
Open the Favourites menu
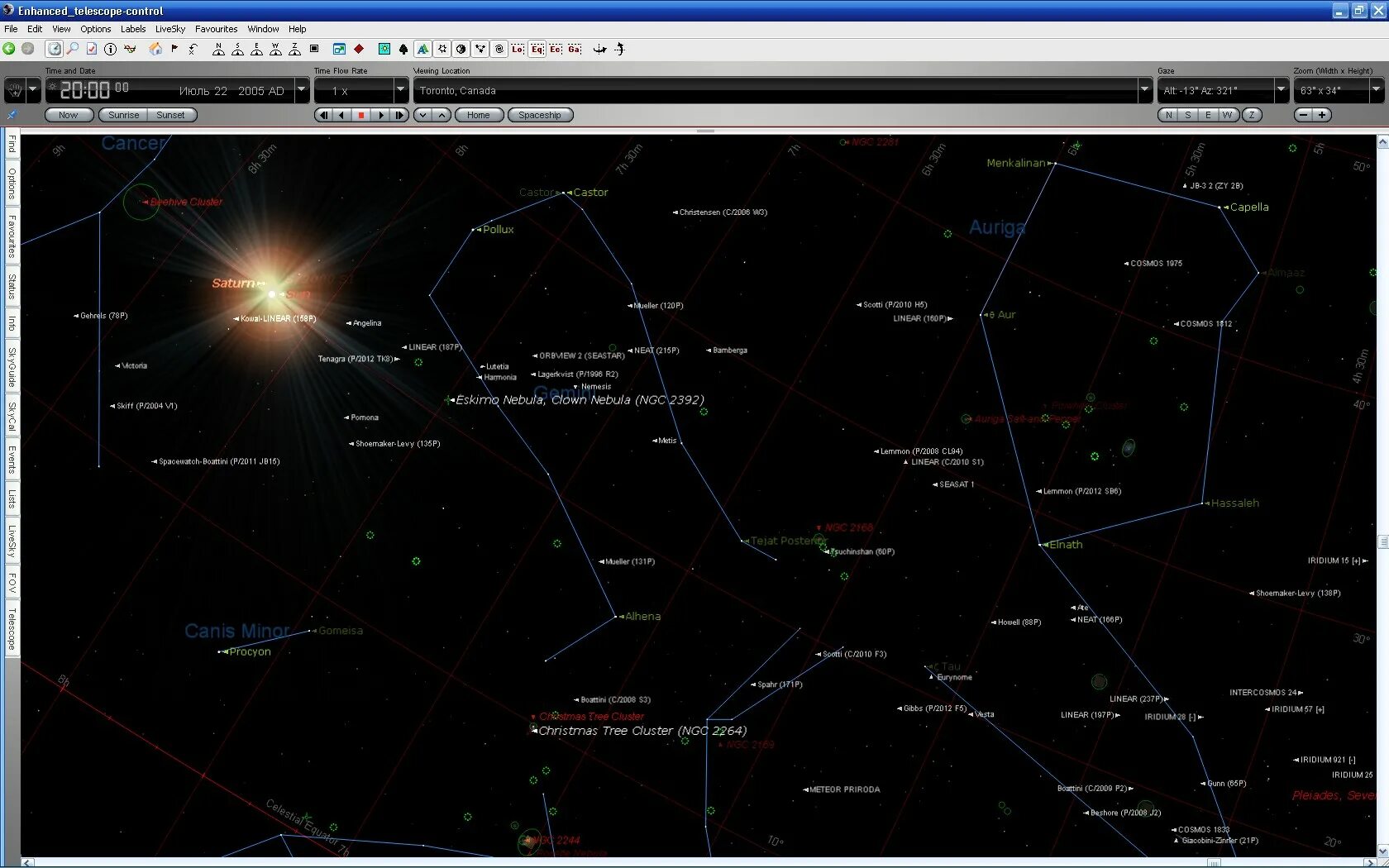[x=216, y=29]
